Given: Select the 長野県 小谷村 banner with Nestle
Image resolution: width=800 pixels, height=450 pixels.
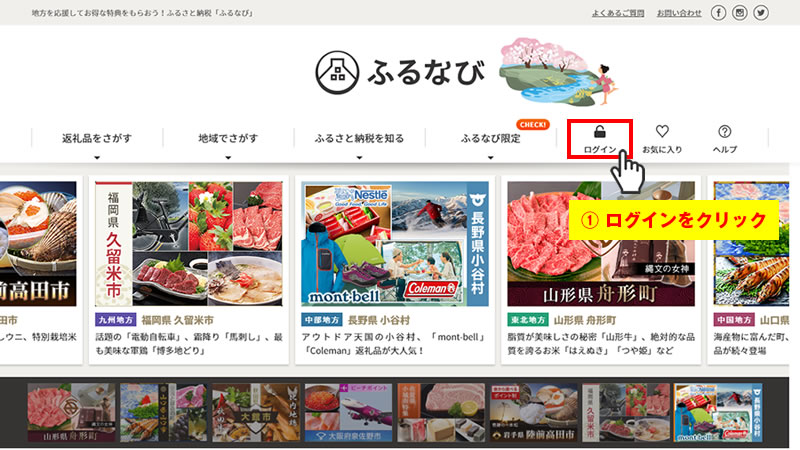Looking at the screenshot, I should [x=395, y=244].
